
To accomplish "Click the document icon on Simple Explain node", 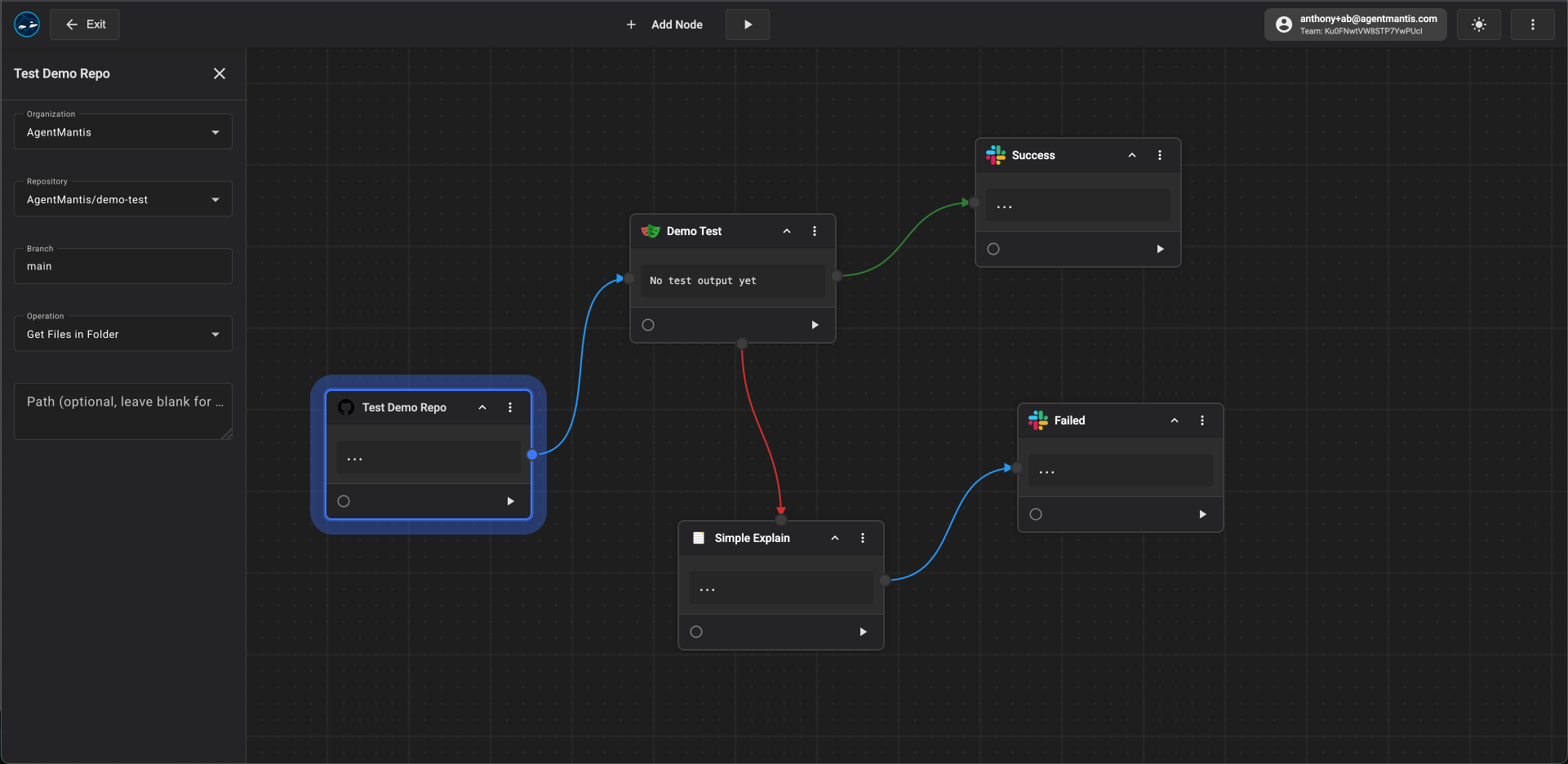I will tap(699, 538).
